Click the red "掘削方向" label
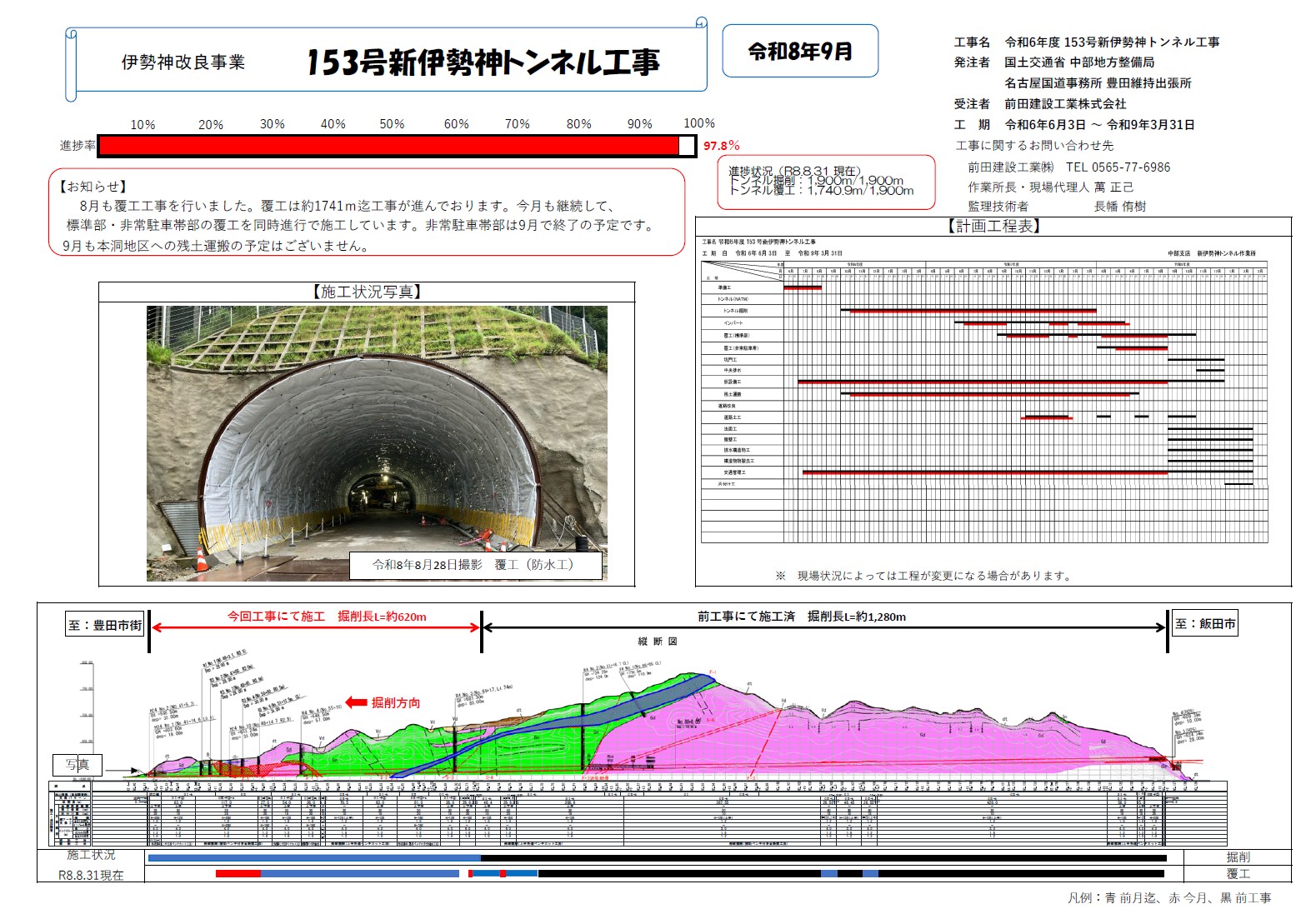This screenshot has width=1316, height=919. tap(396, 703)
